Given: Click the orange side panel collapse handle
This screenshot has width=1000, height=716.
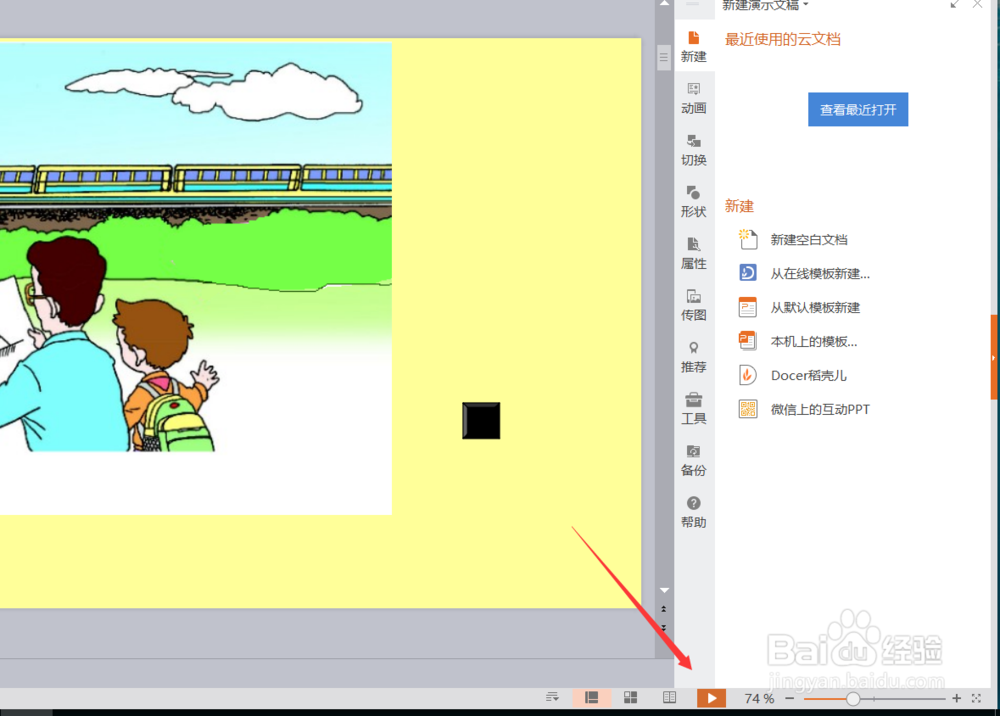Looking at the screenshot, I should click(994, 357).
